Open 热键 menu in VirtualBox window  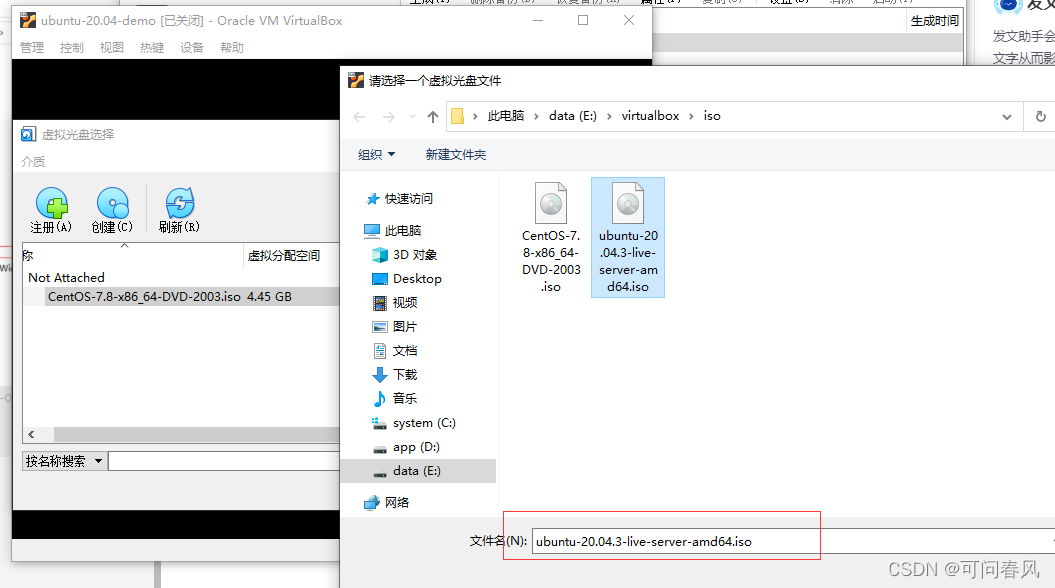click(x=151, y=48)
